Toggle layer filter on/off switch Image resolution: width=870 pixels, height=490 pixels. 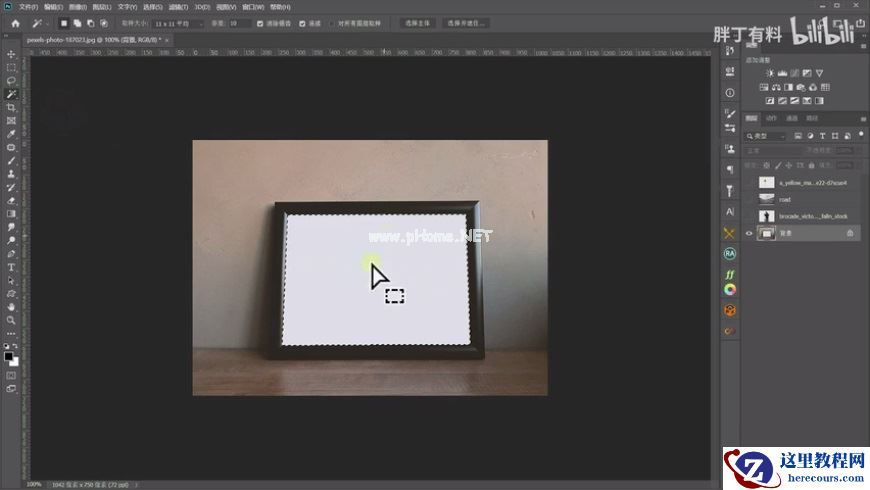pos(861,134)
